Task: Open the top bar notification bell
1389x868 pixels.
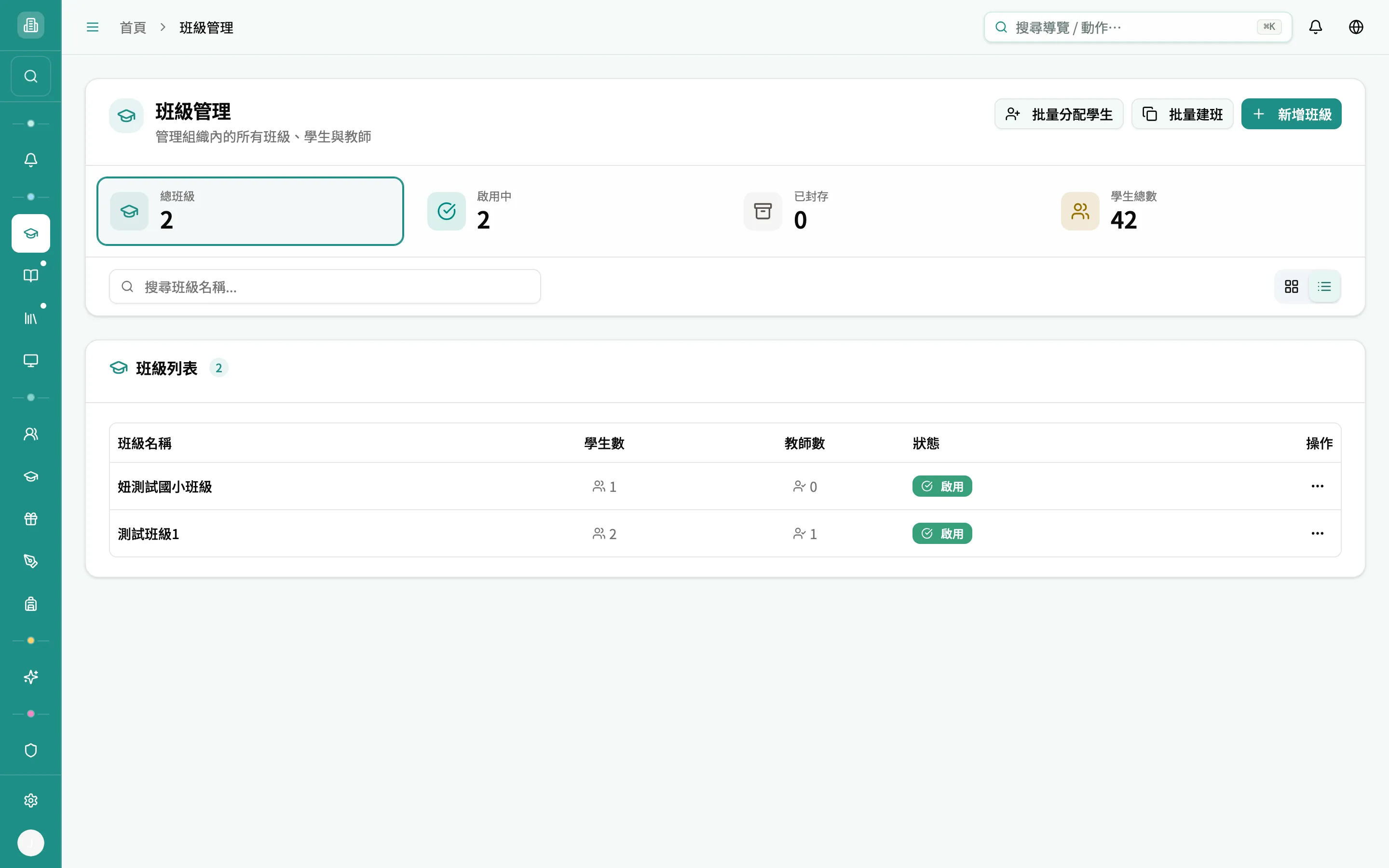Action: [x=1316, y=27]
